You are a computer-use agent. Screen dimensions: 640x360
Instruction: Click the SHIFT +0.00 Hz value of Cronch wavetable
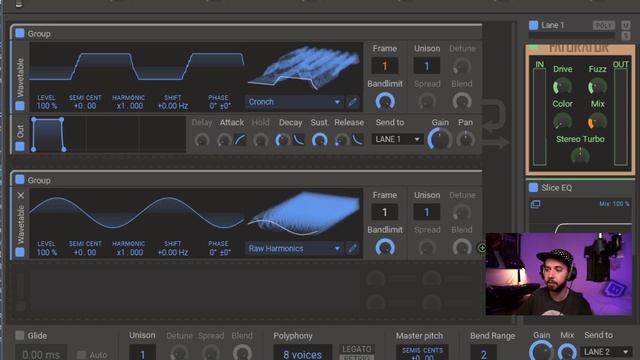pos(173,106)
